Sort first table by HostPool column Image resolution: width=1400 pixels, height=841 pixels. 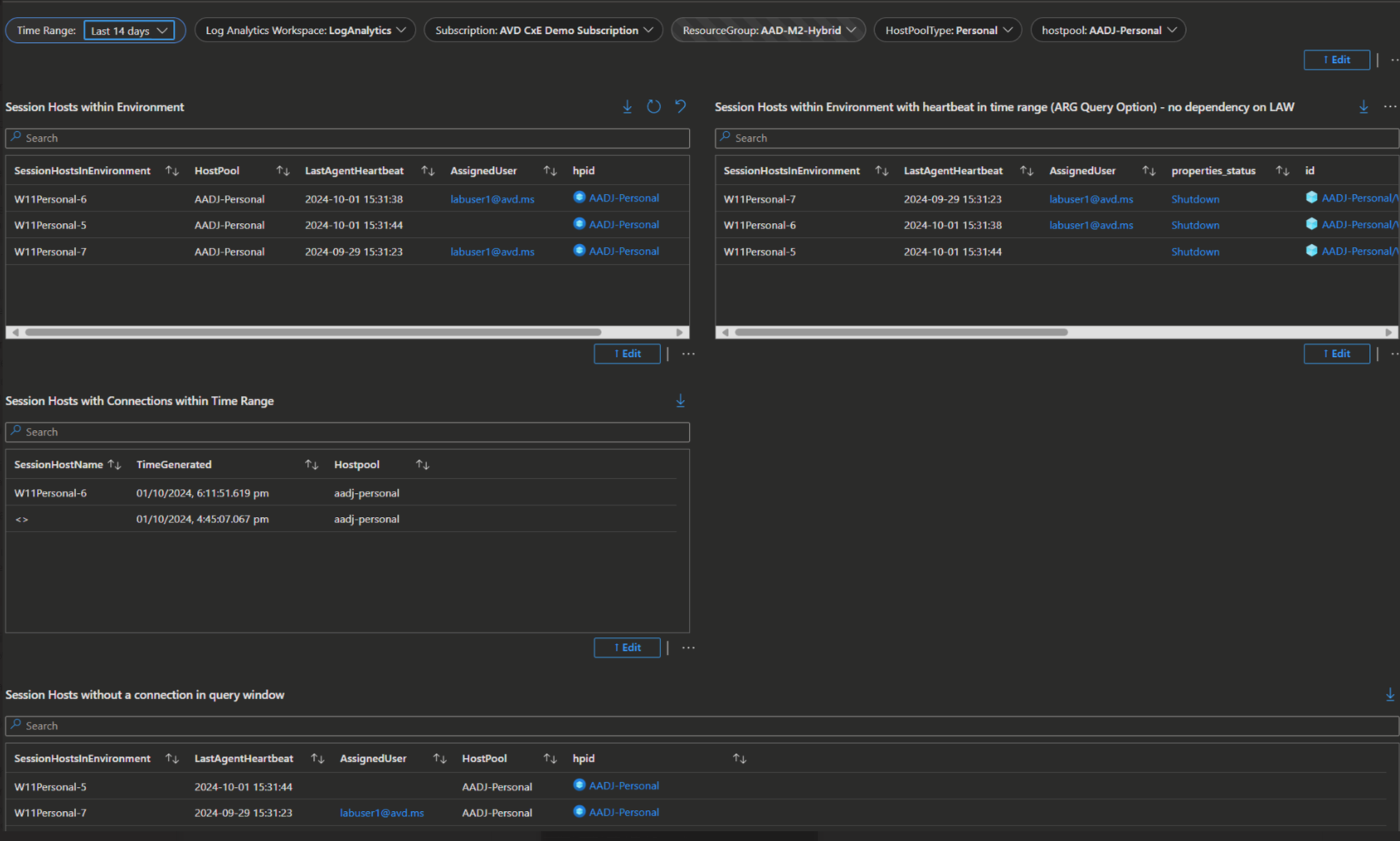[x=282, y=171]
